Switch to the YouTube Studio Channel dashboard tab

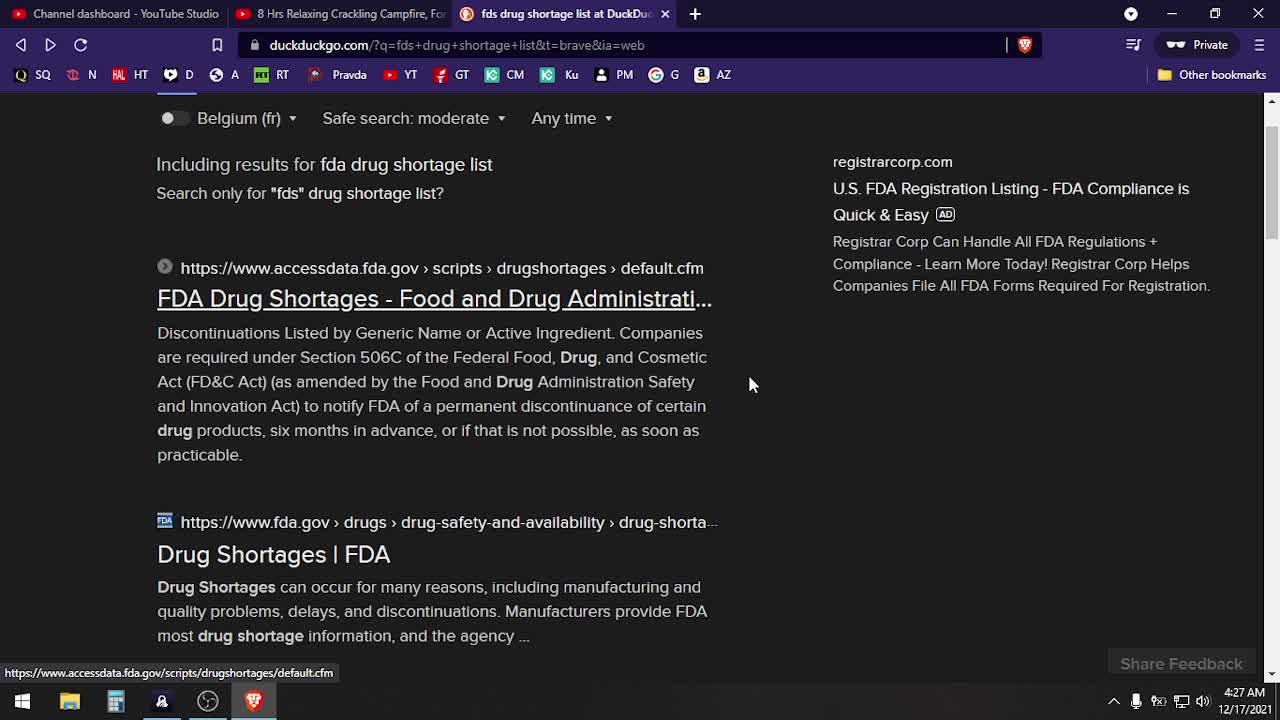(114, 14)
